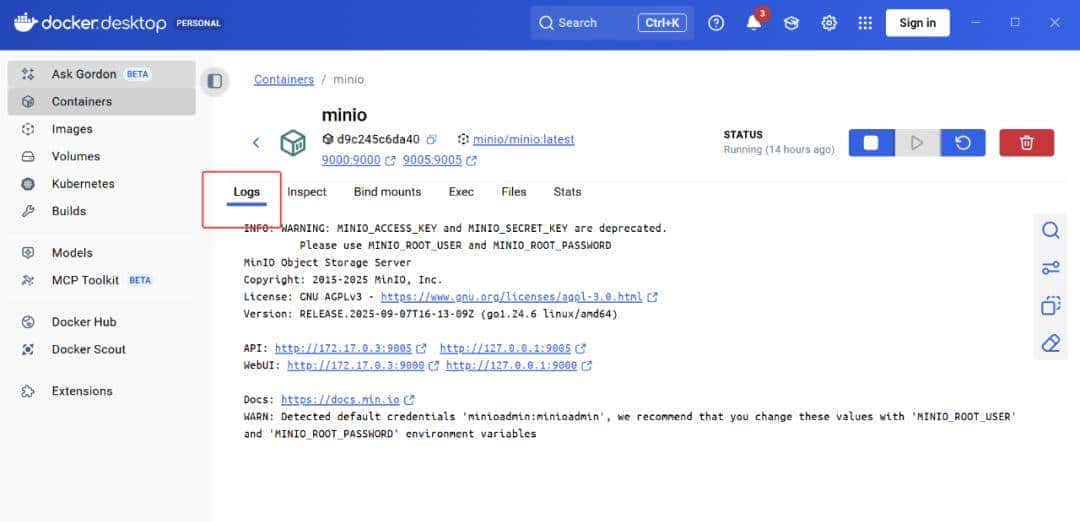
Task: Open log display settings sliders icon
Action: point(1050,268)
